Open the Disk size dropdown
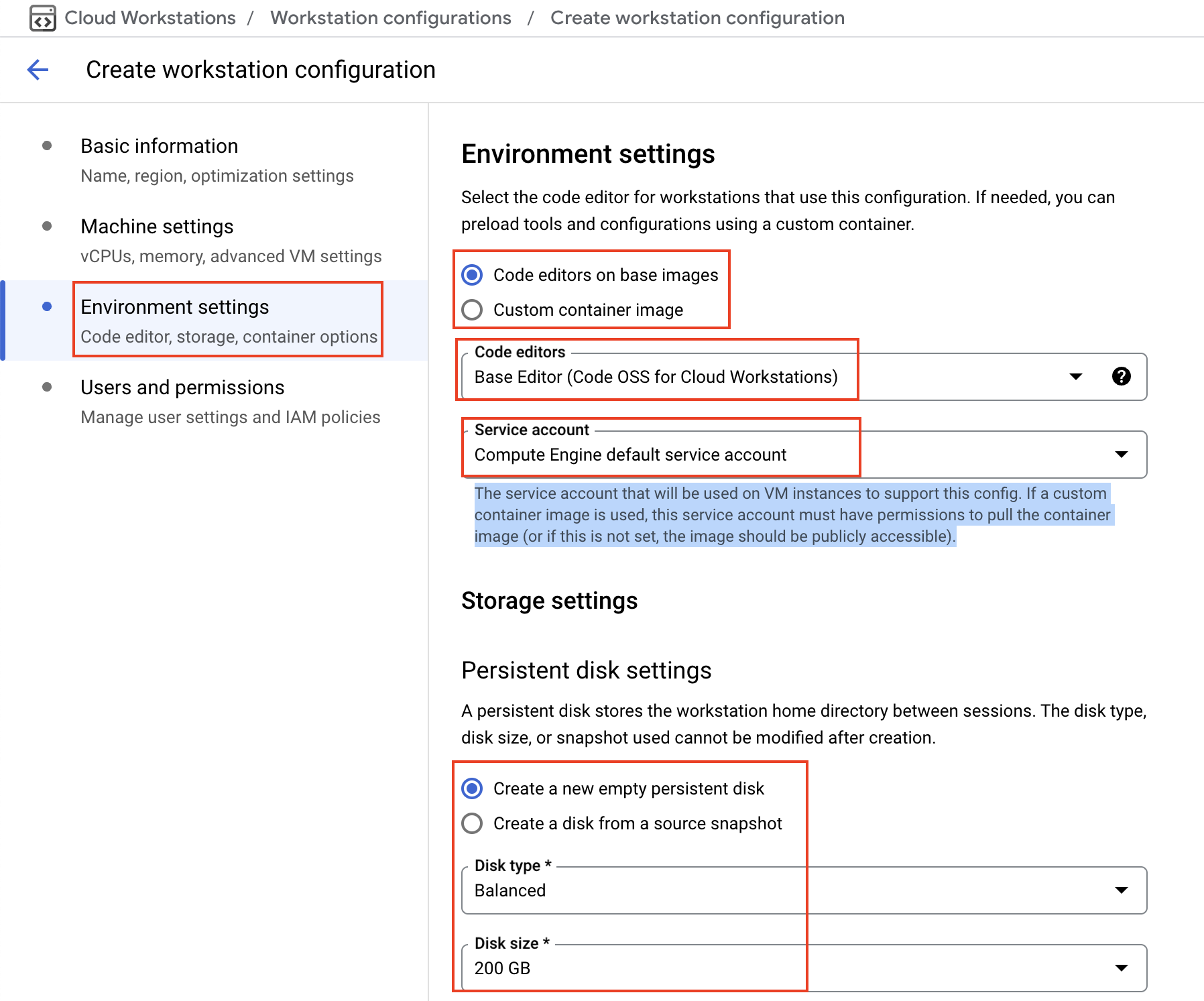The image size is (1204, 1001). tap(1121, 967)
